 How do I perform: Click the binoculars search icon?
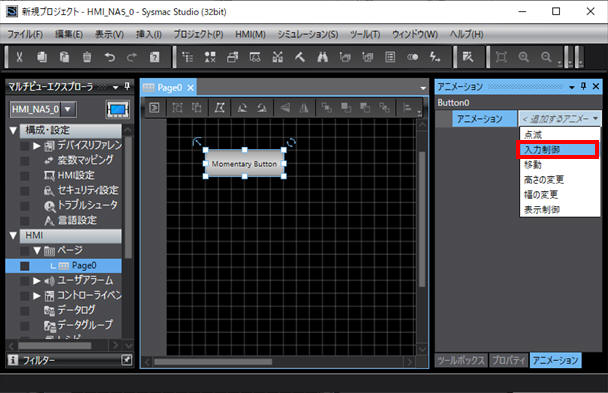point(323,57)
